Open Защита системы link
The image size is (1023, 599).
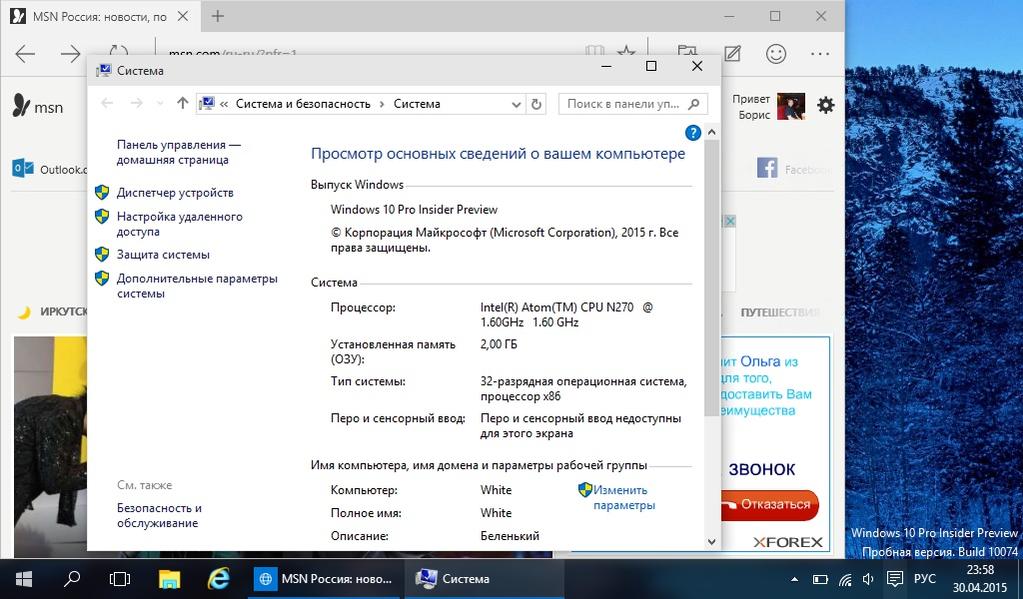point(163,254)
